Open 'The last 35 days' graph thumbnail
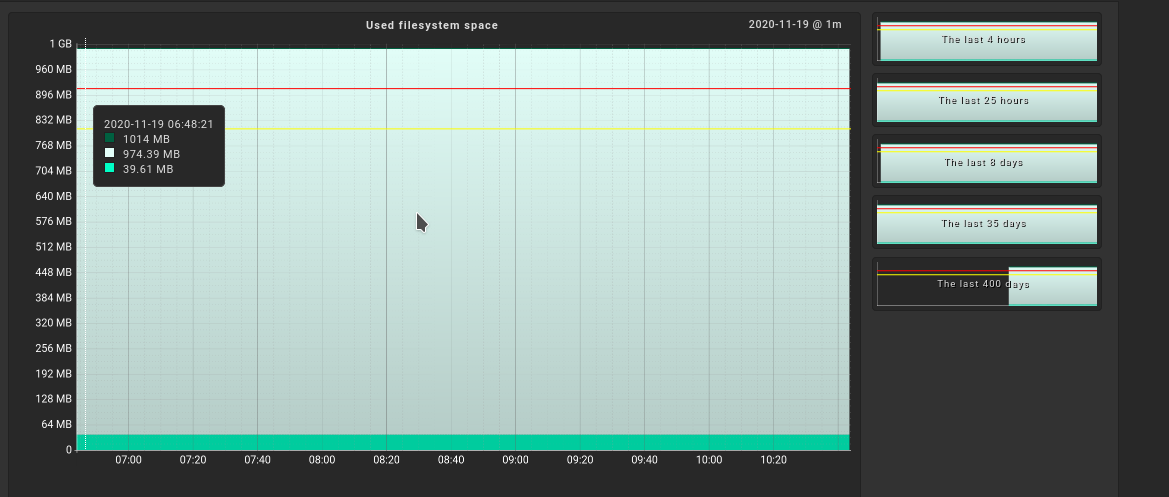The width and height of the screenshot is (1169, 497). [x=986, y=224]
